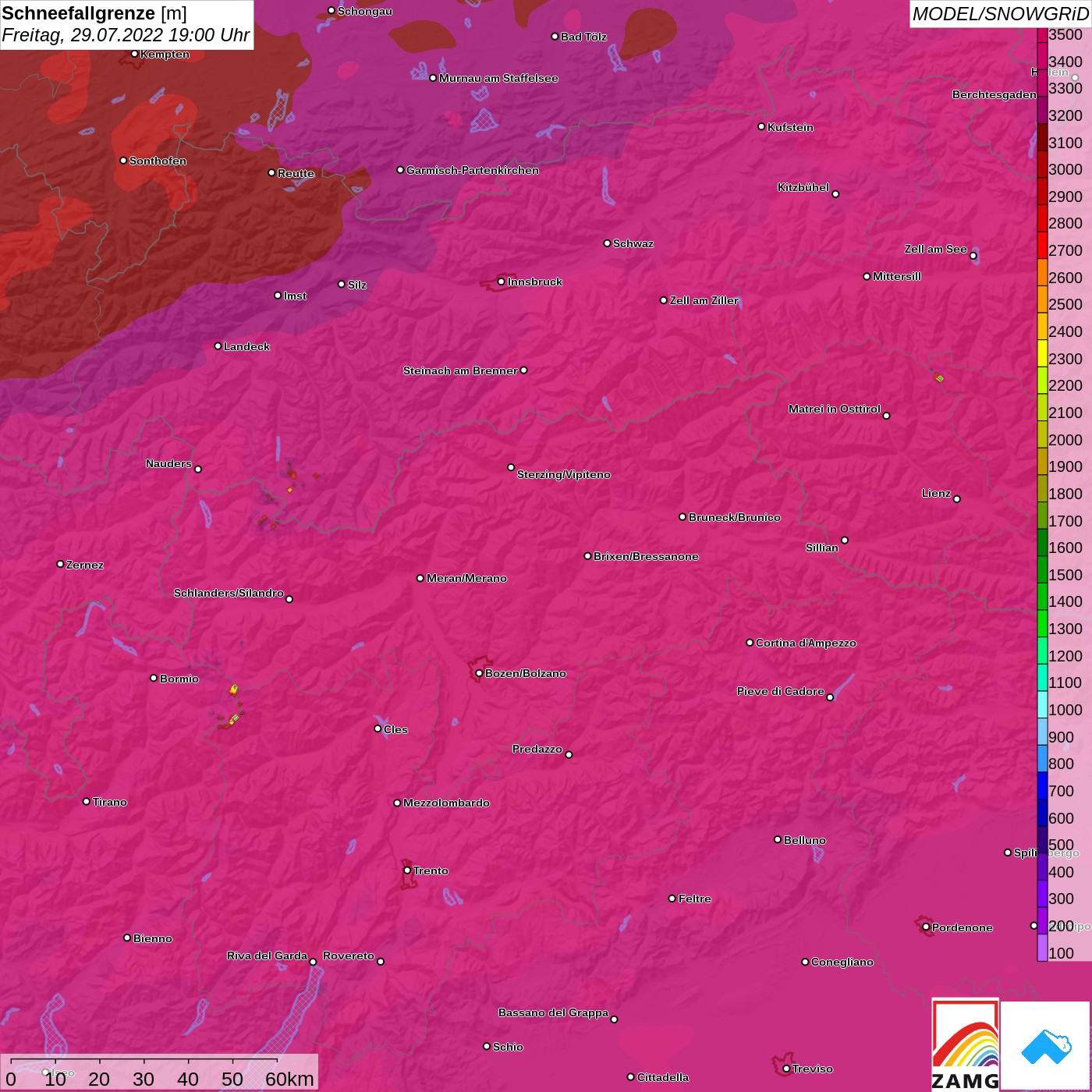
Task: Click the Kempten marker dot
Action: point(134,54)
